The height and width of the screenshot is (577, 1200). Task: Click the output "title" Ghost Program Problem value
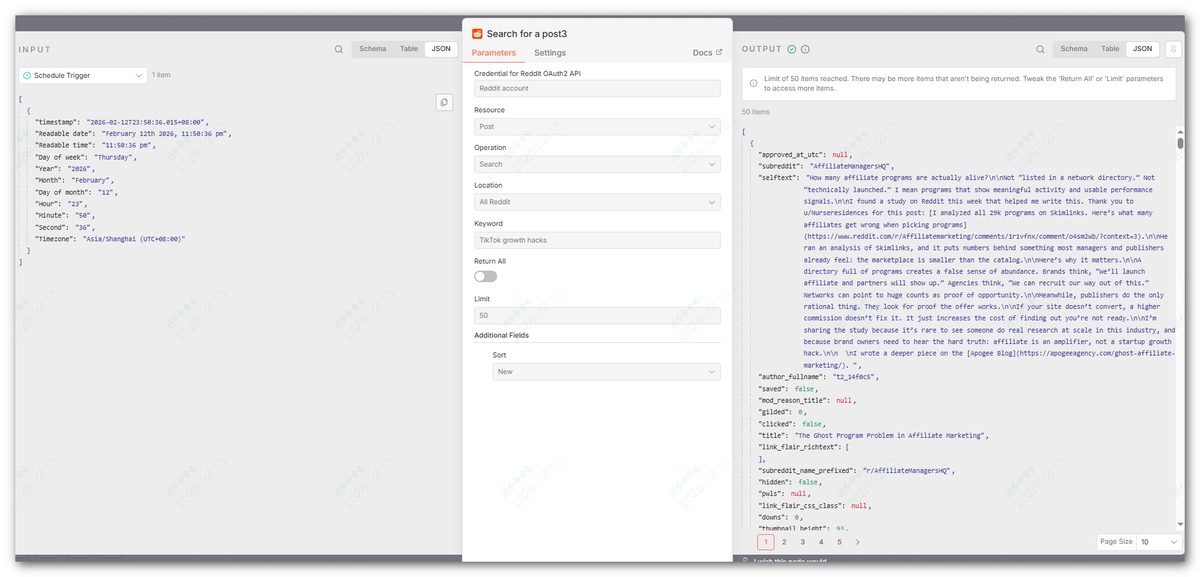891,436
